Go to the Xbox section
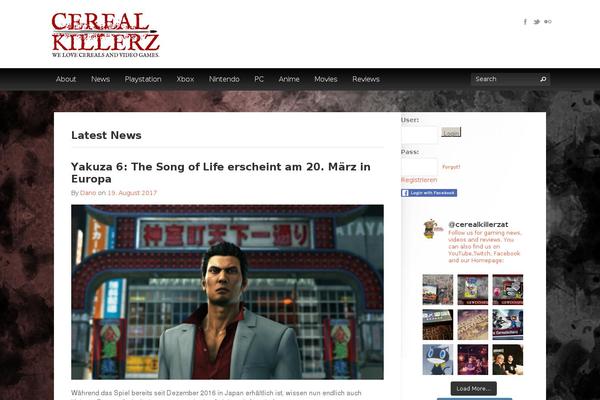Viewport: 600px width, 400px height. 185,79
